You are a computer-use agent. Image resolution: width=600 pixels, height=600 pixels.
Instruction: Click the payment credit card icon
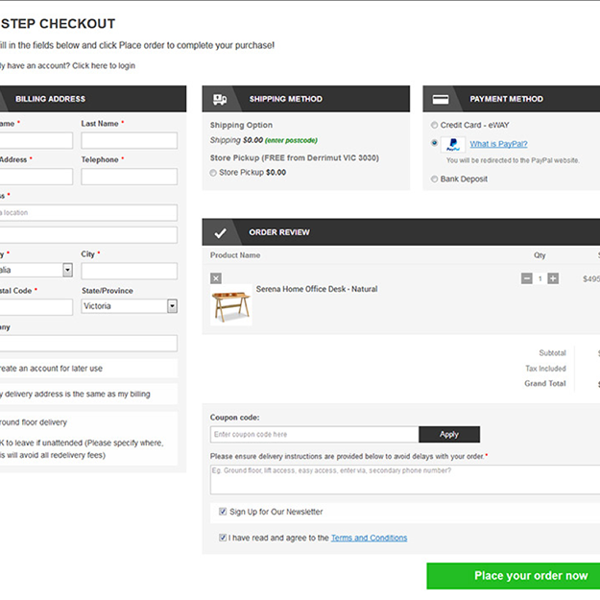click(440, 99)
